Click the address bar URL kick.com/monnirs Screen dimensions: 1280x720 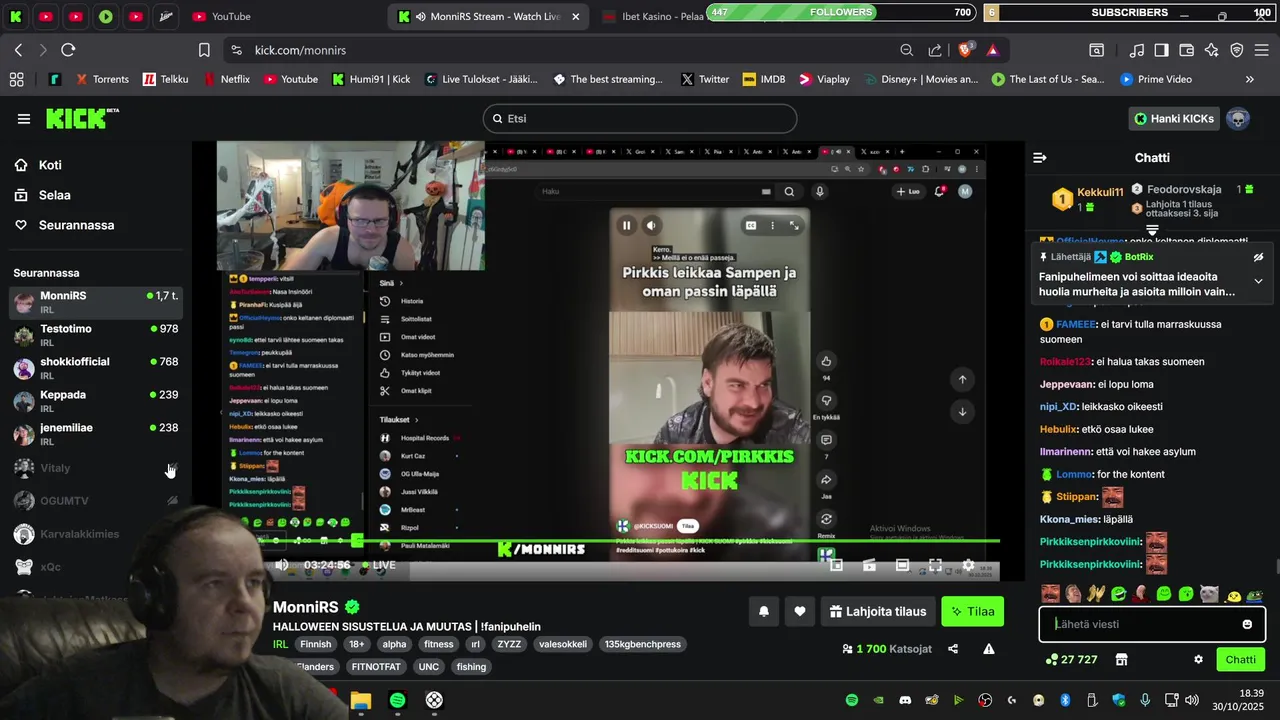click(x=300, y=50)
